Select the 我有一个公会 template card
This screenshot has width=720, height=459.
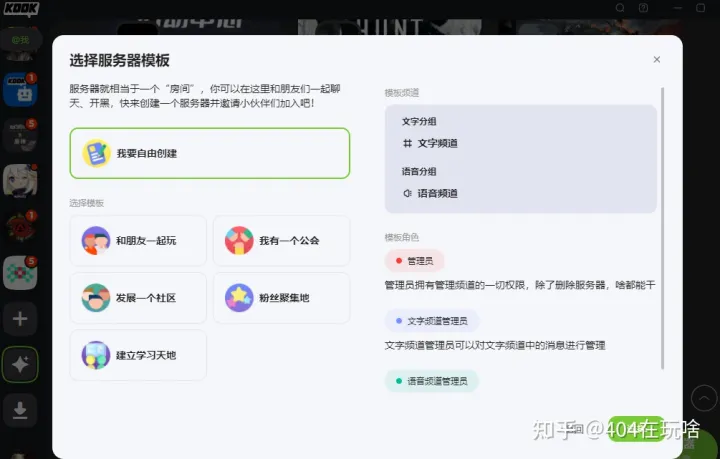[281, 241]
